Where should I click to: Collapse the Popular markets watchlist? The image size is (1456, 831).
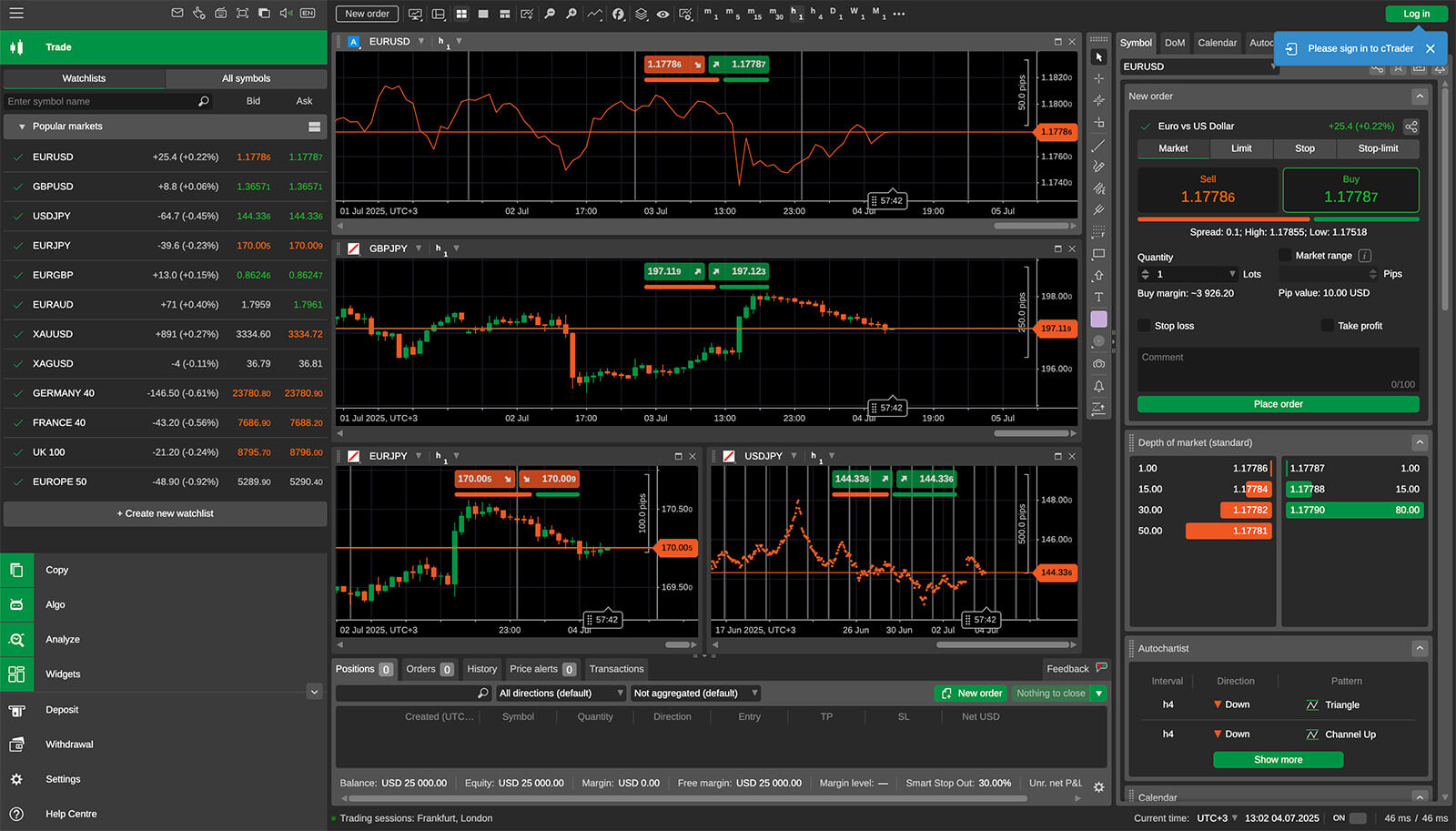pyautogui.click(x=22, y=127)
